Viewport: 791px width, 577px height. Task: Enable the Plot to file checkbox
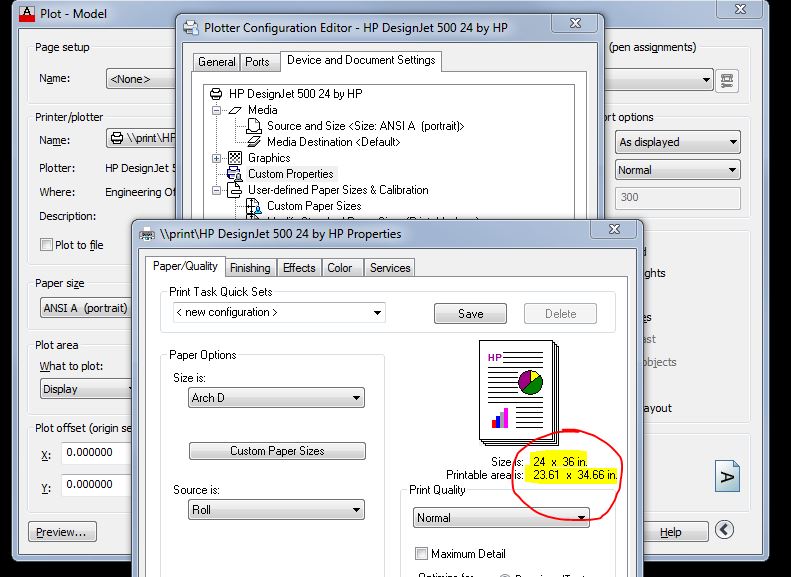pyautogui.click(x=46, y=245)
